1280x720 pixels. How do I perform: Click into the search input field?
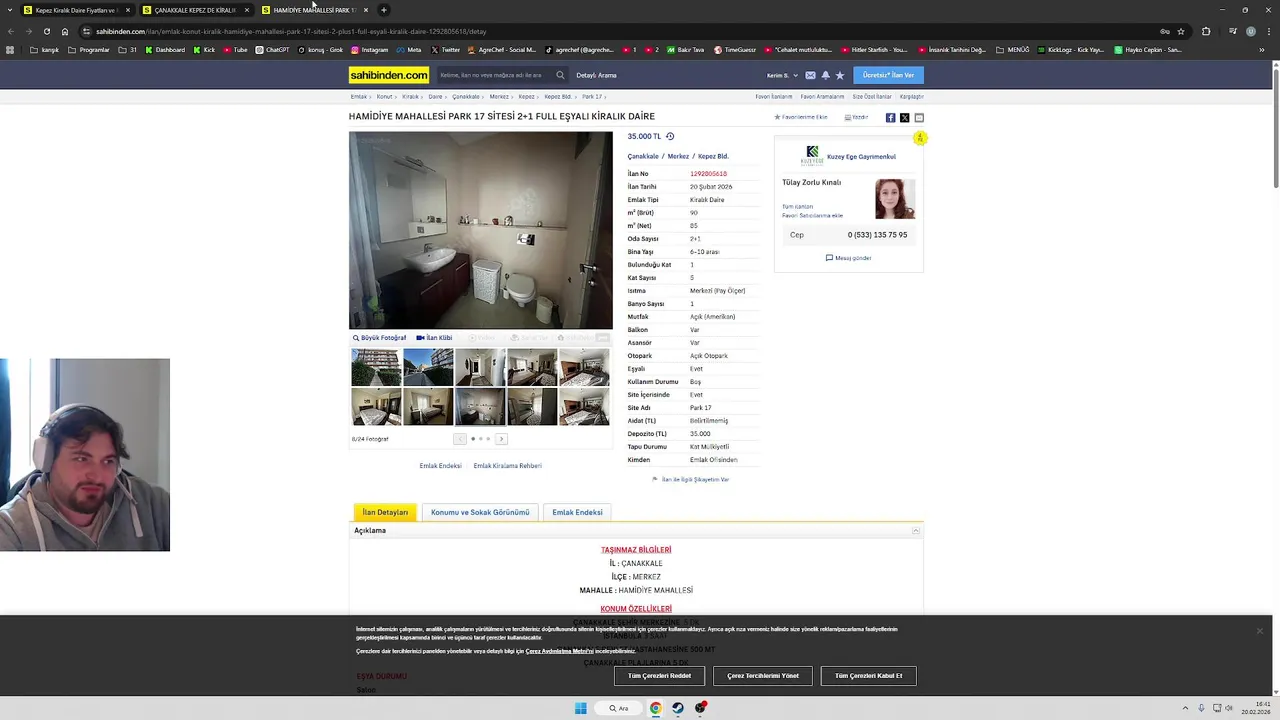pyautogui.click(x=494, y=75)
